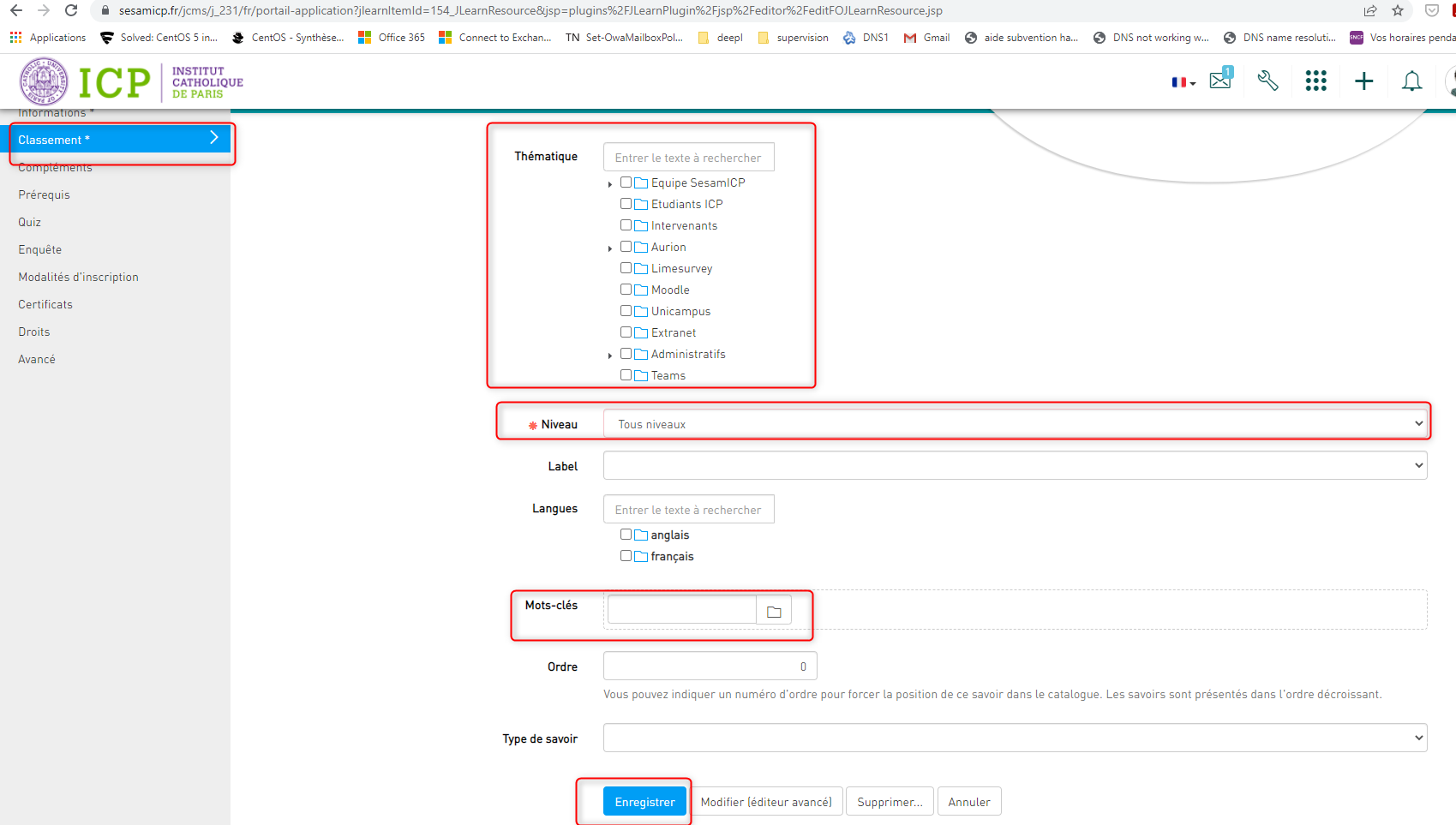The image size is (1456, 825).
Task: Open the bell alerts icon
Action: pyautogui.click(x=1411, y=81)
